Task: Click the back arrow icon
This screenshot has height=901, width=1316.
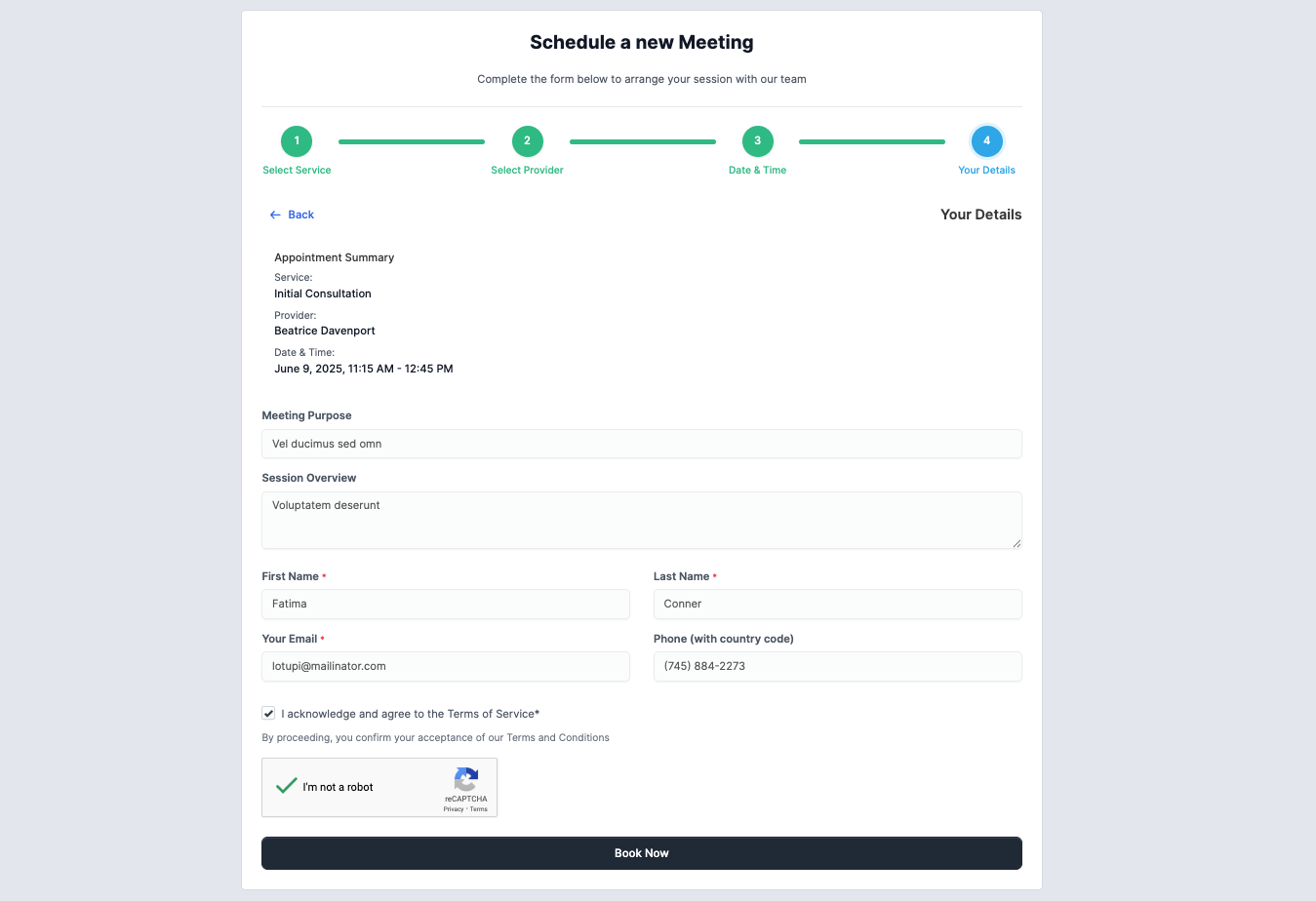Action: 275,215
